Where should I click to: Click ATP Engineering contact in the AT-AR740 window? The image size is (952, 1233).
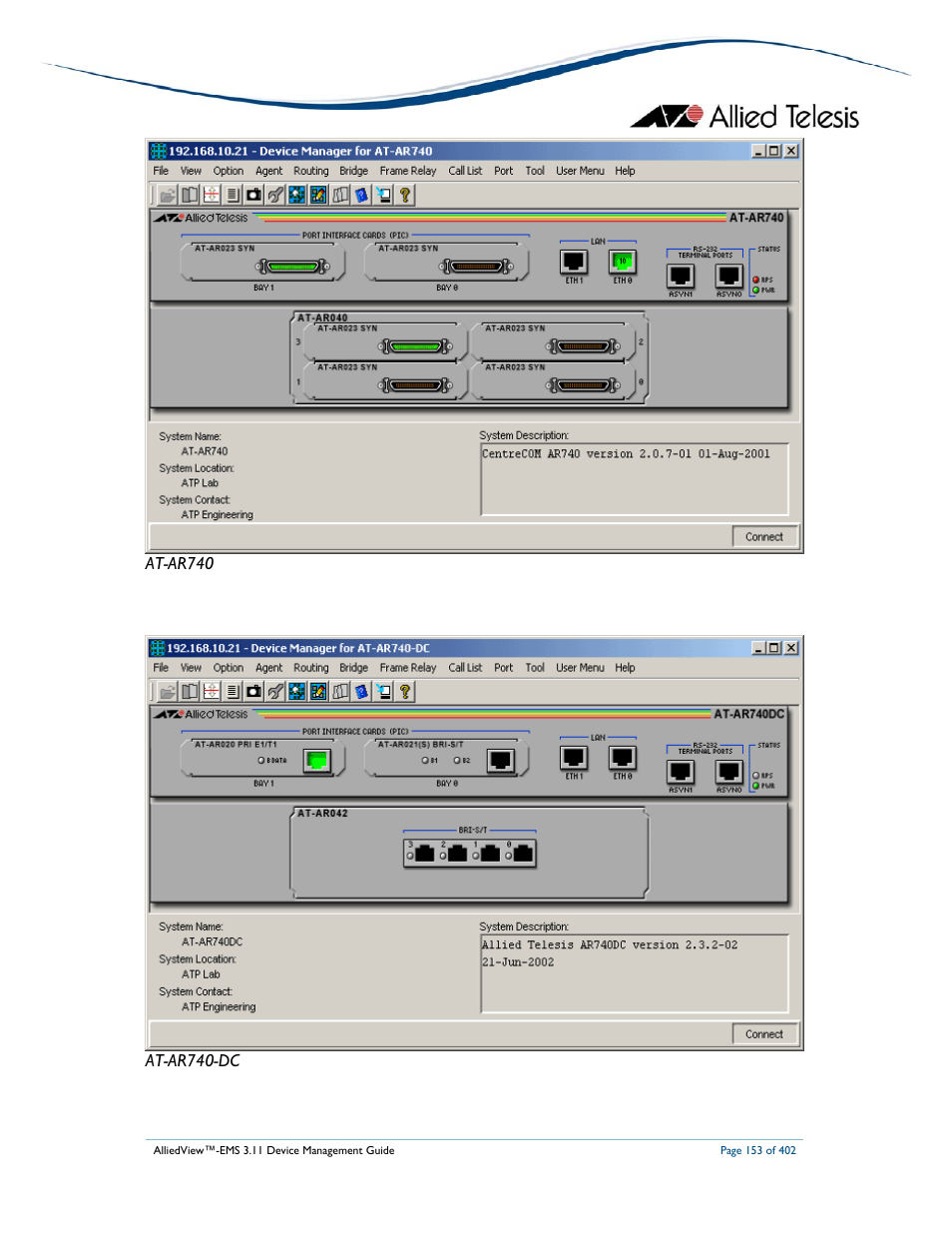click(x=218, y=515)
